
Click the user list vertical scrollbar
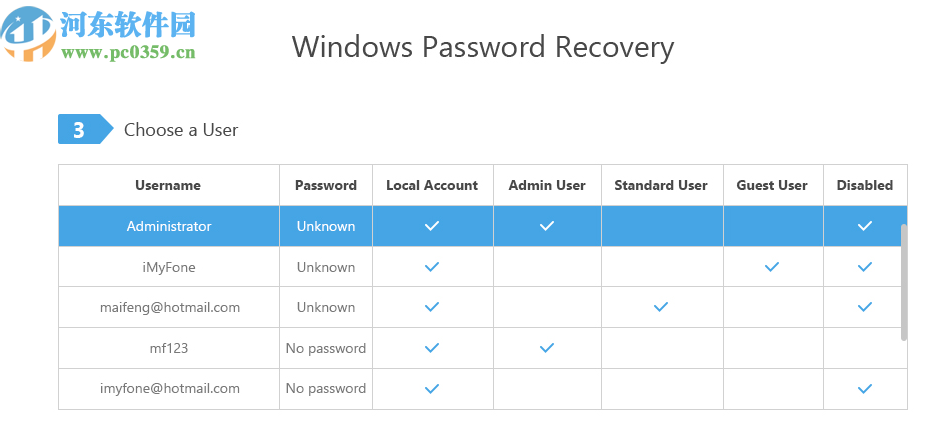click(x=904, y=282)
